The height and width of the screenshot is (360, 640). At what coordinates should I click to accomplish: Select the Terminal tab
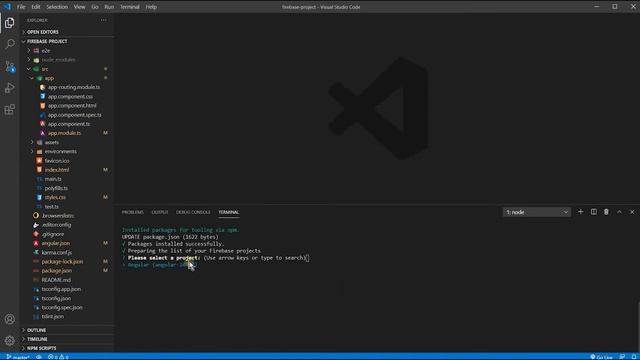coord(229,212)
